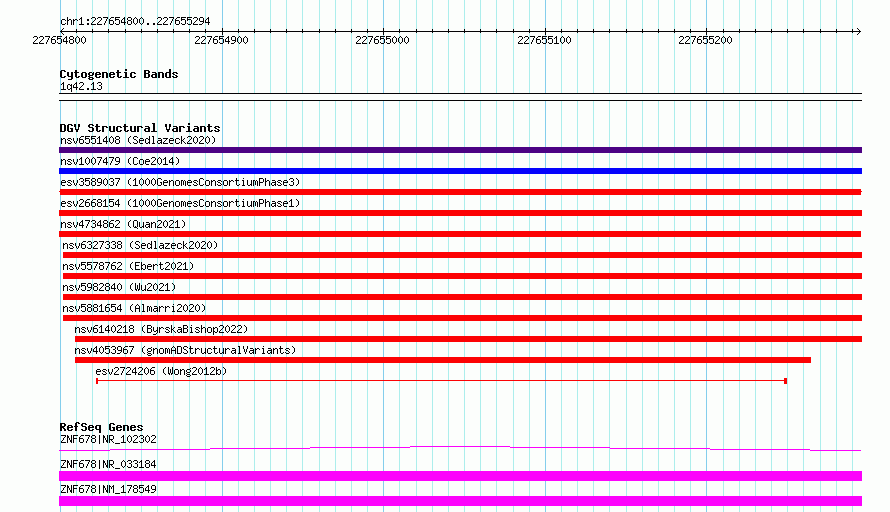890x512 pixels.
Task: Open variant nsv4053967 (gnomADStructuralVariants) label
Action: tap(185, 350)
